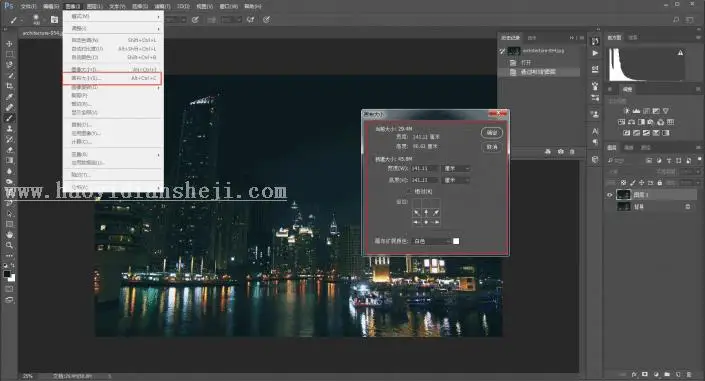Add a Hue/Saturation adjustment
Image resolution: width=705 pixels, height=381 pixels.
[621, 122]
